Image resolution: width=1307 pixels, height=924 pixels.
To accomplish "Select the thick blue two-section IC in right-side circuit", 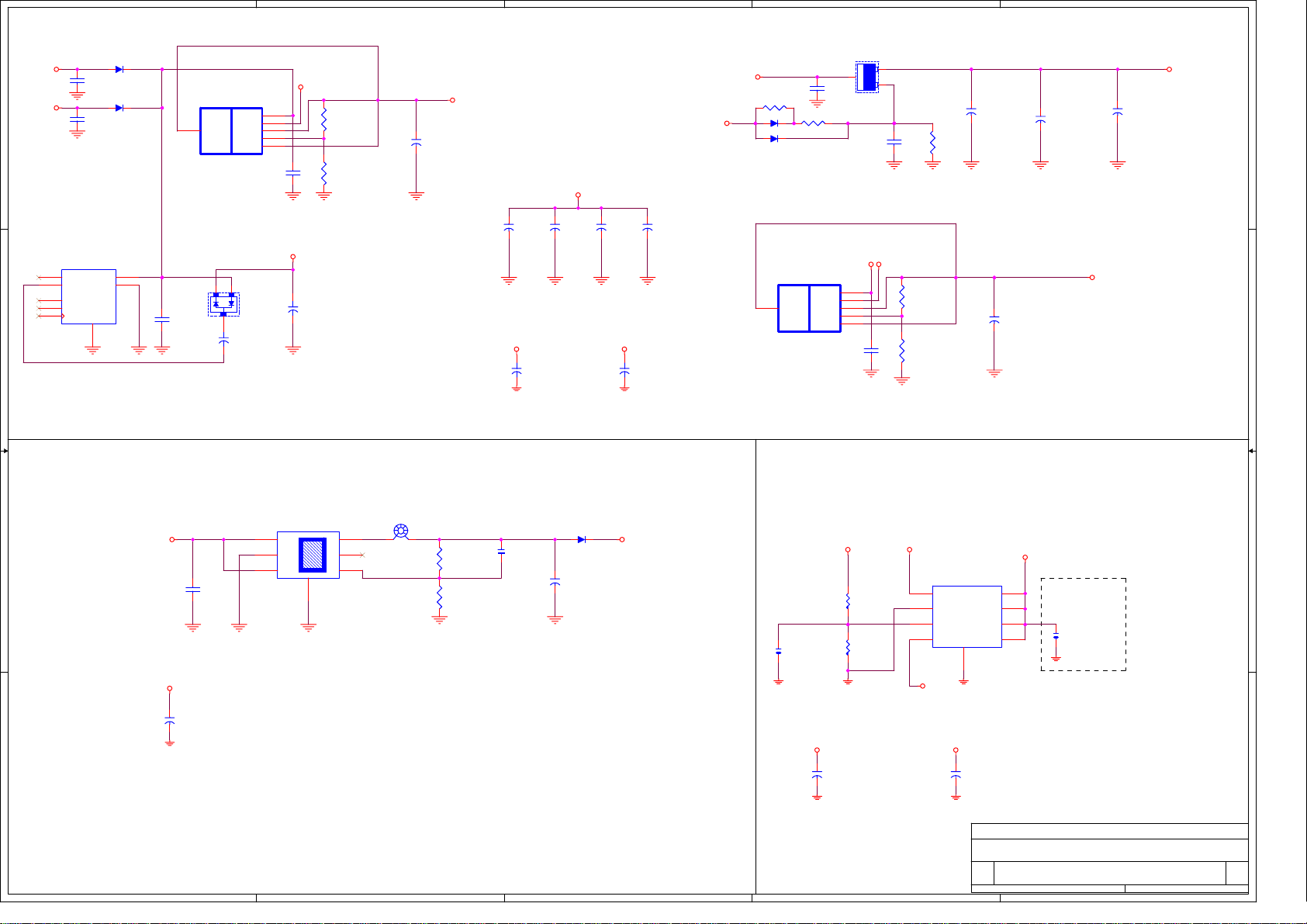I will (809, 309).
